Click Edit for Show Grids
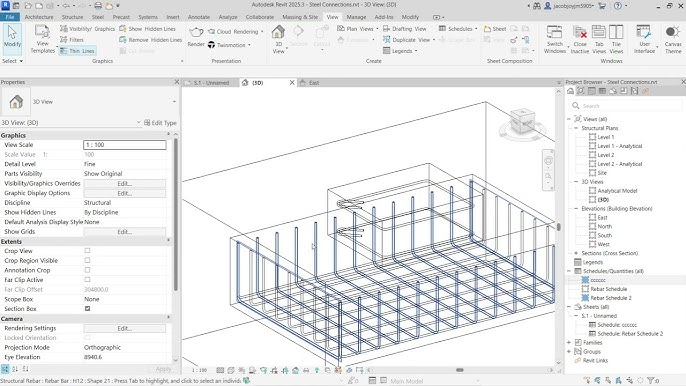Viewport: 686px width, 386px height. click(x=125, y=232)
